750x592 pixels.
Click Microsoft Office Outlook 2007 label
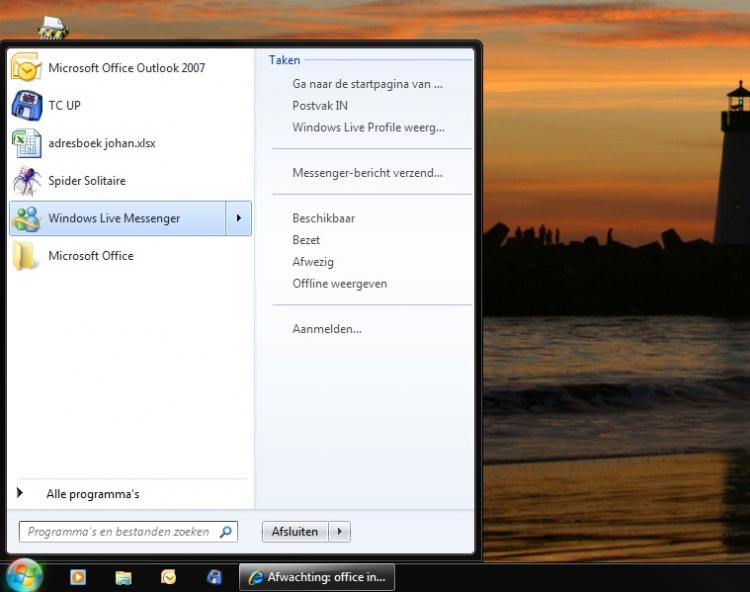(x=127, y=68)
